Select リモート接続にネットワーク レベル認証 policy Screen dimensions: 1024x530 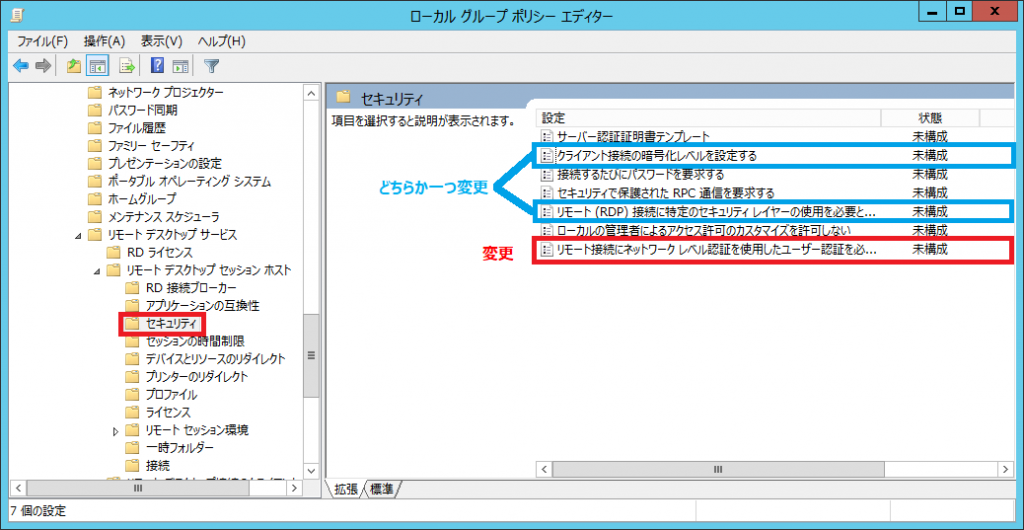(x=716, y=249)
